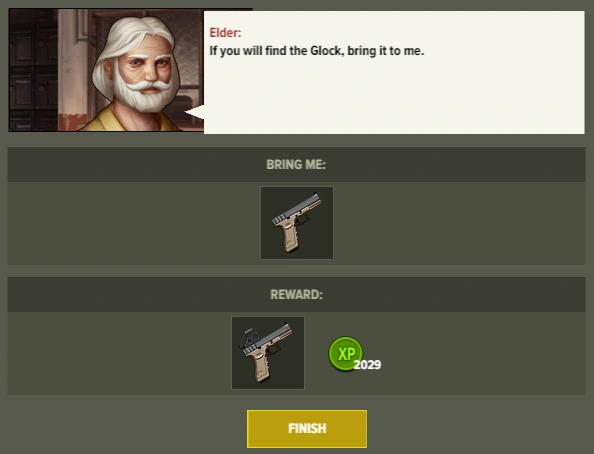The width and height of the screenshot is (594, 454).
Task: Click the FINISH button
Action: click(x=307, y=429)
